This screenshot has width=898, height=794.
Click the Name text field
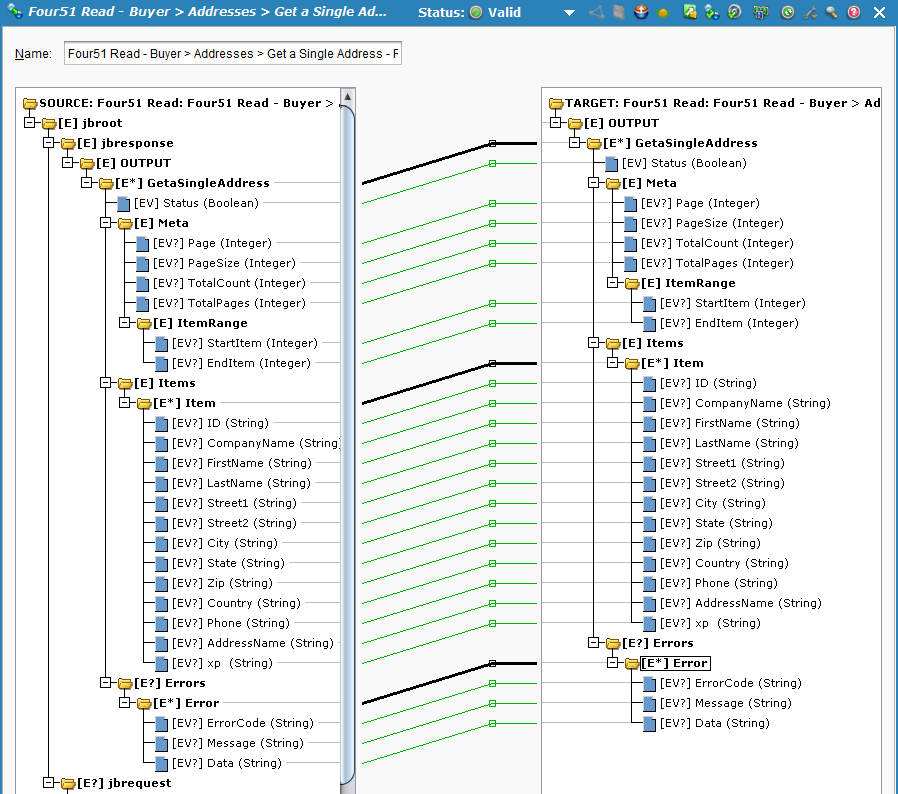point(232,54)
